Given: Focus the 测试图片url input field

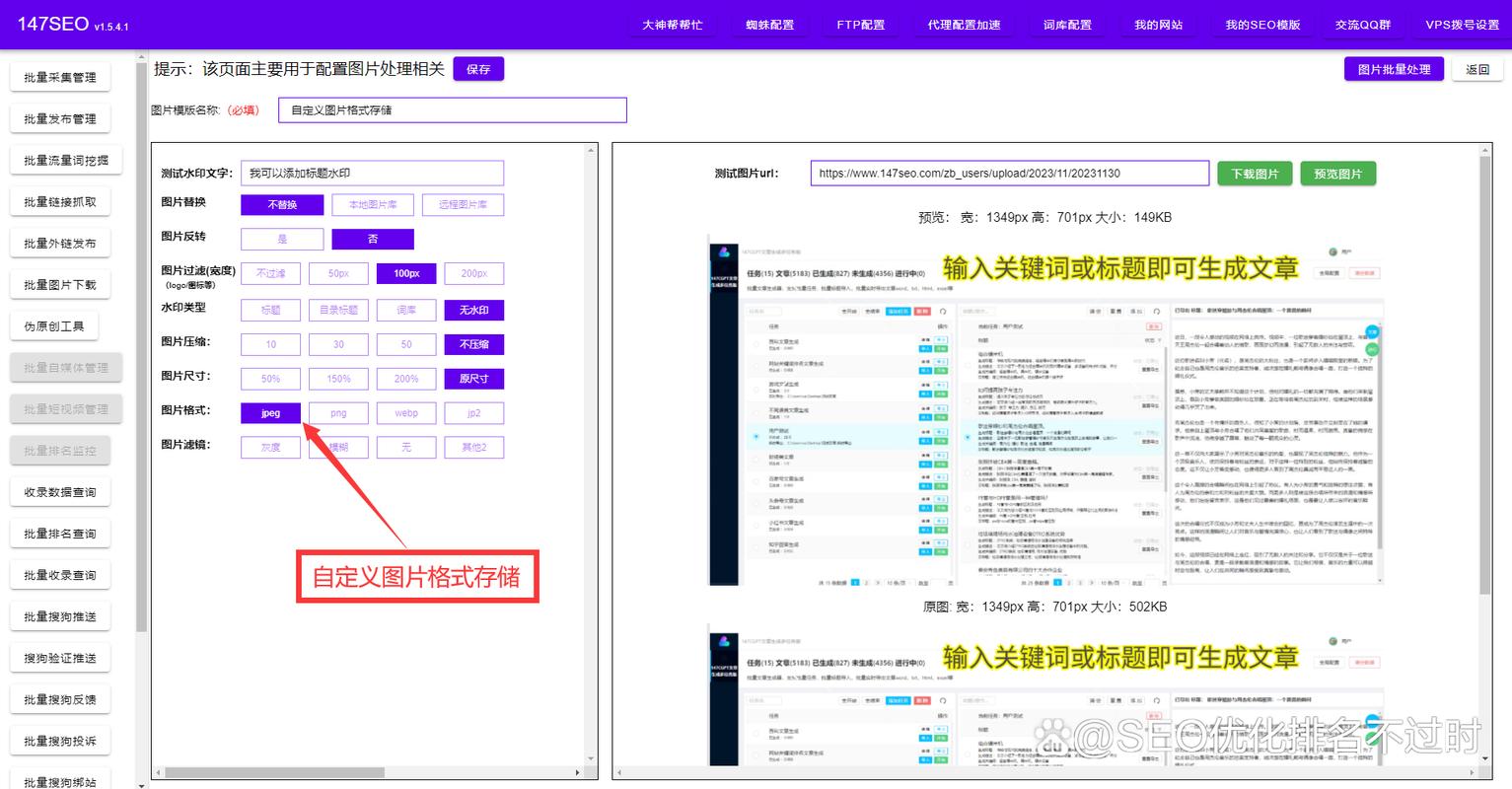Looking at the screenshot, I should [1010, 173].
